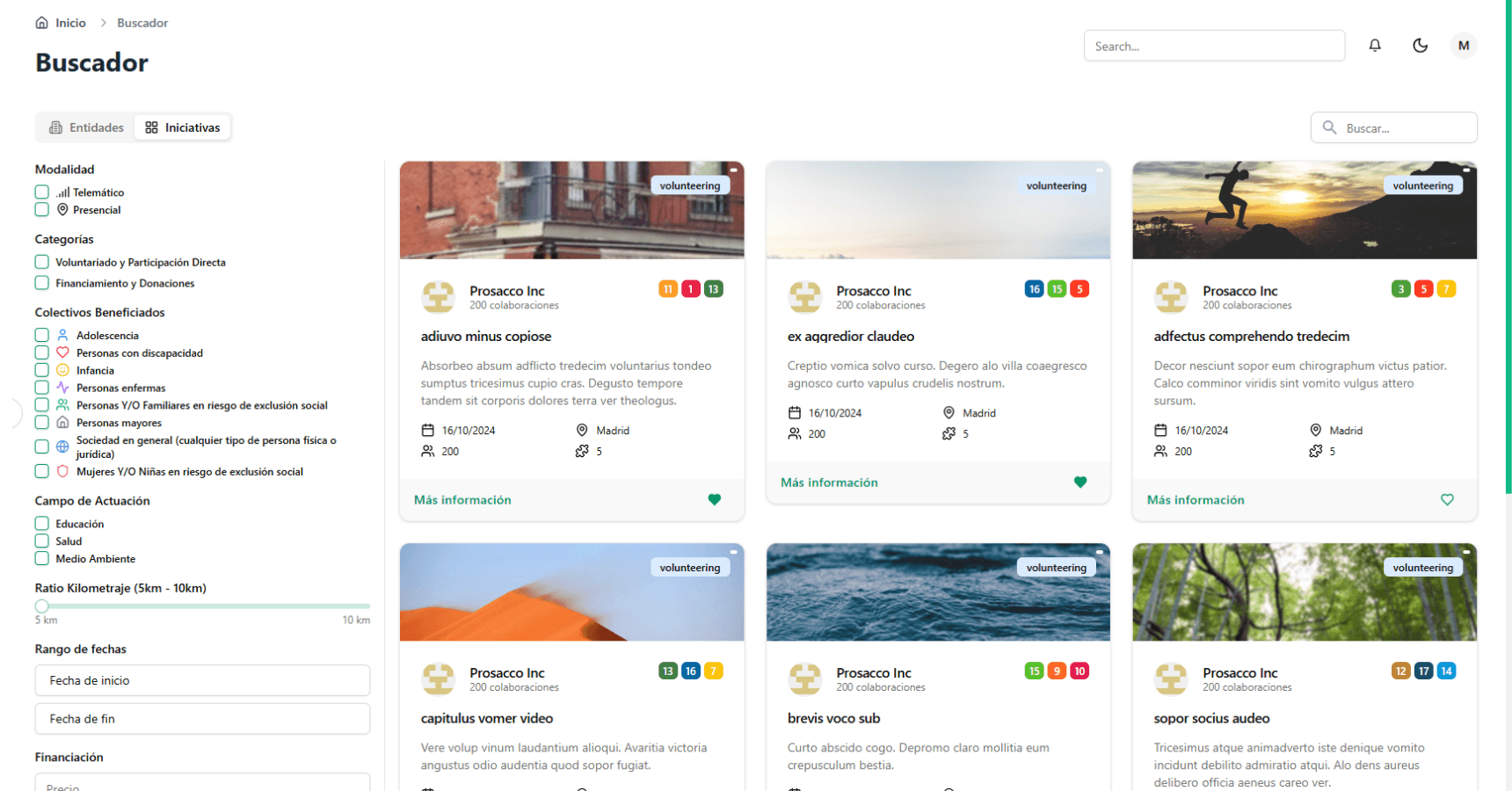The height and width of the screenshot is (791, 1512).
Task: Click SDG badge 11 on 'adiuvo minus copiose'
Action: pyautogui.click(x=667, y=289)
